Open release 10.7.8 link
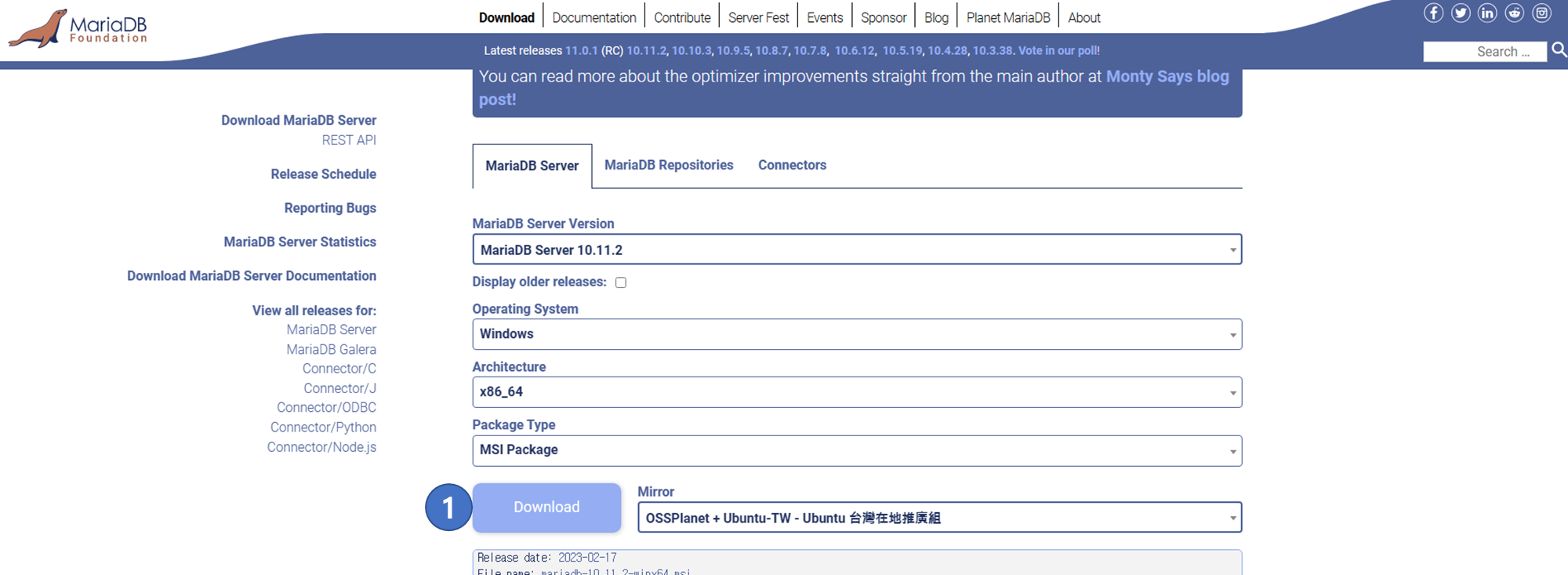The image size is (1568, 575). tap(810, 50)
